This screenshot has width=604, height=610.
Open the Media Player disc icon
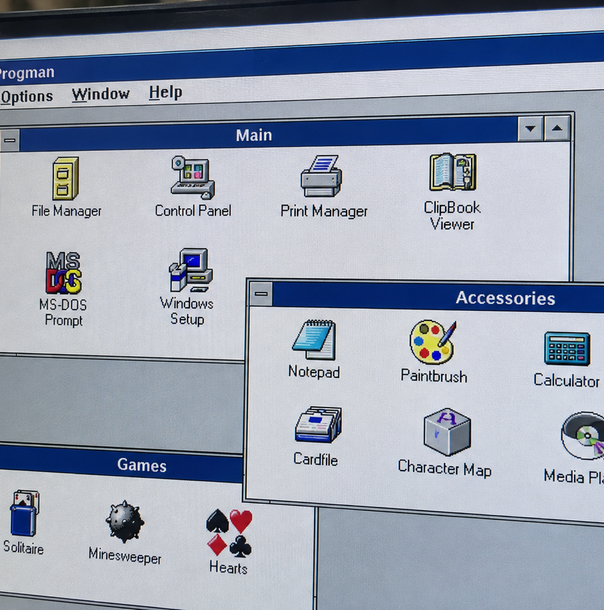click(x=583, y=436)
